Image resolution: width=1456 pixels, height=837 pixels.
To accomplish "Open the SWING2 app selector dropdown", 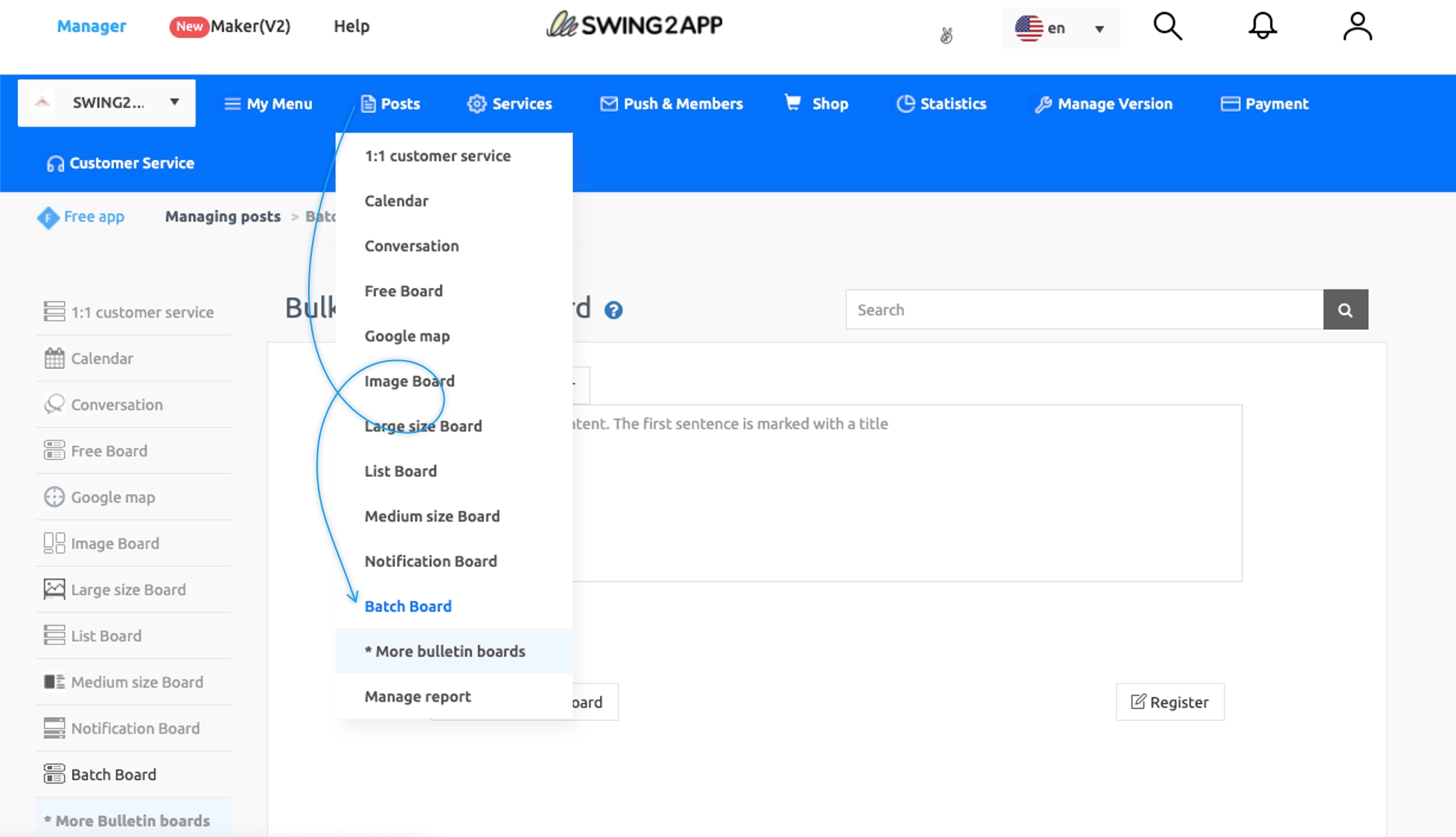I will tap(106, 103).
